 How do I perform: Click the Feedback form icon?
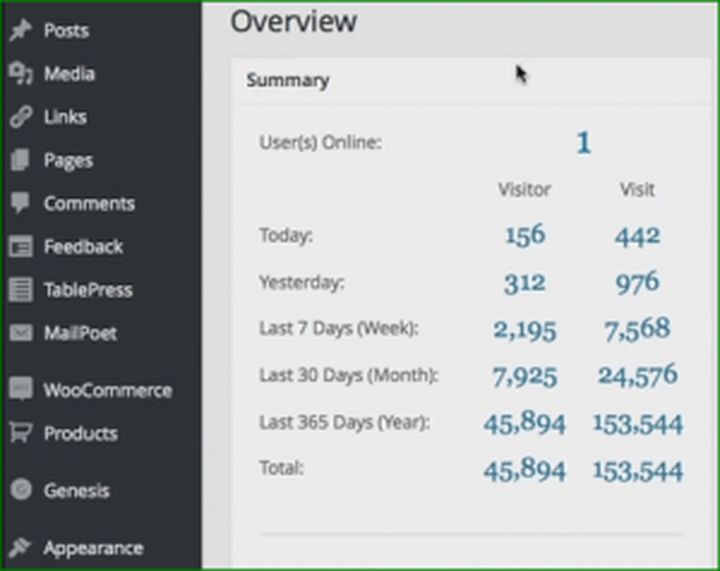click(20, 247)
